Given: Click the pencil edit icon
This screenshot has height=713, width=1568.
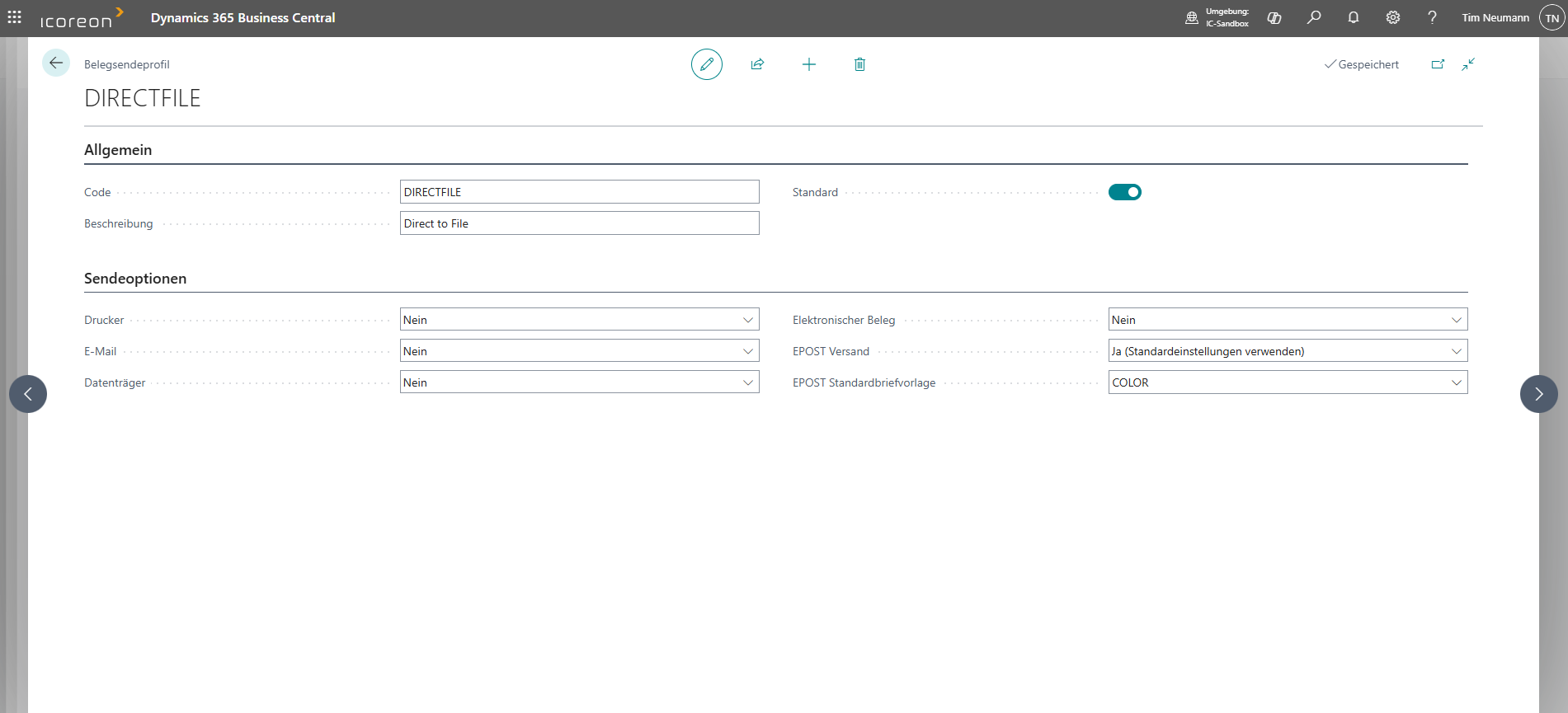Looking at the screenshot, I should click(x=706, y=64).
